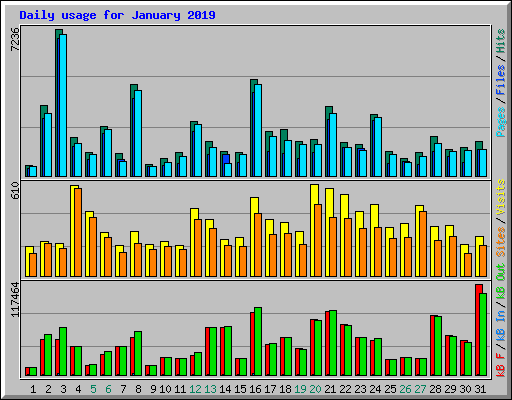Click the 117464 axis value

(x=15, y=299)
